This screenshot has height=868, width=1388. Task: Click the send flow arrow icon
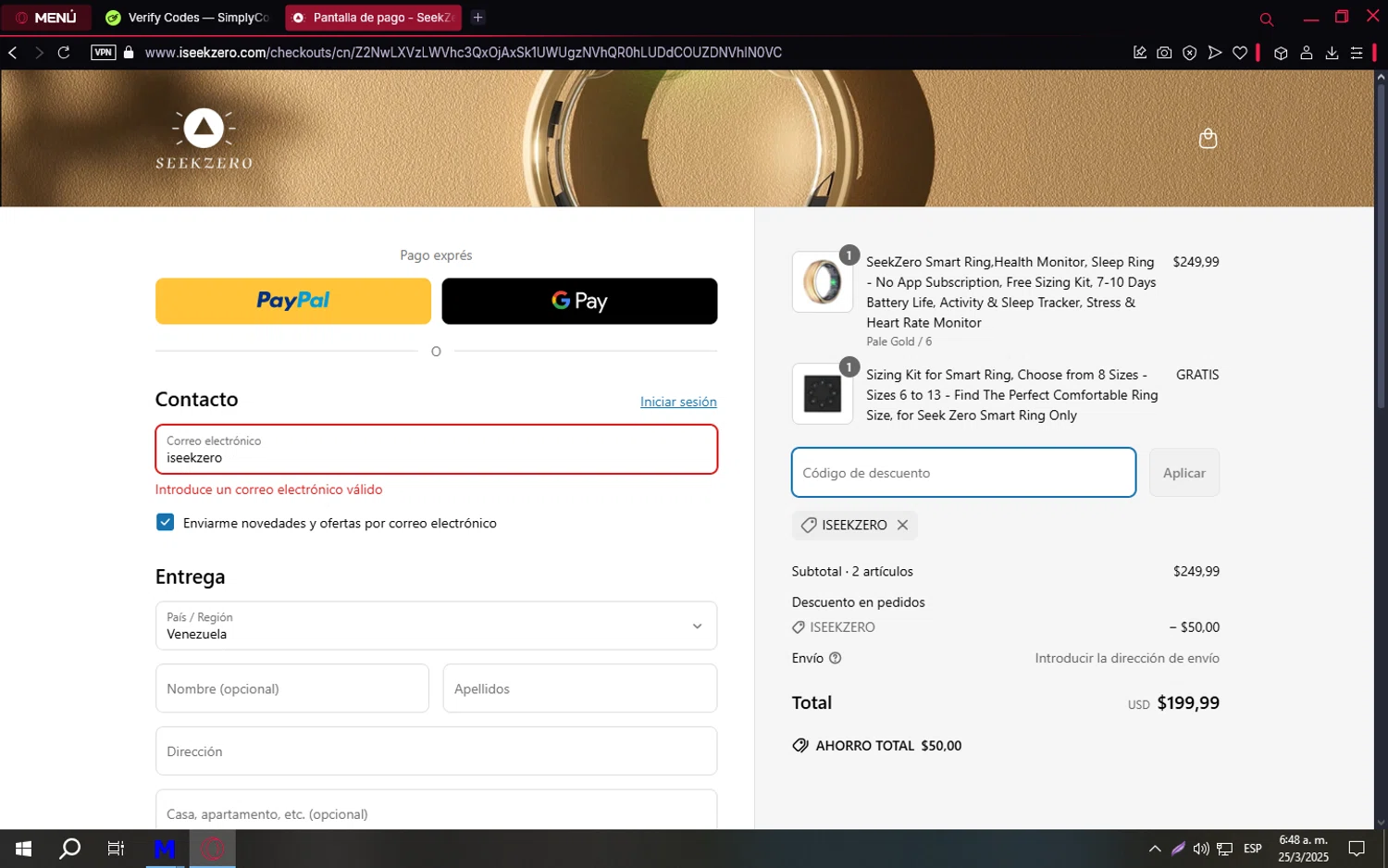(x=1215, y=53)
